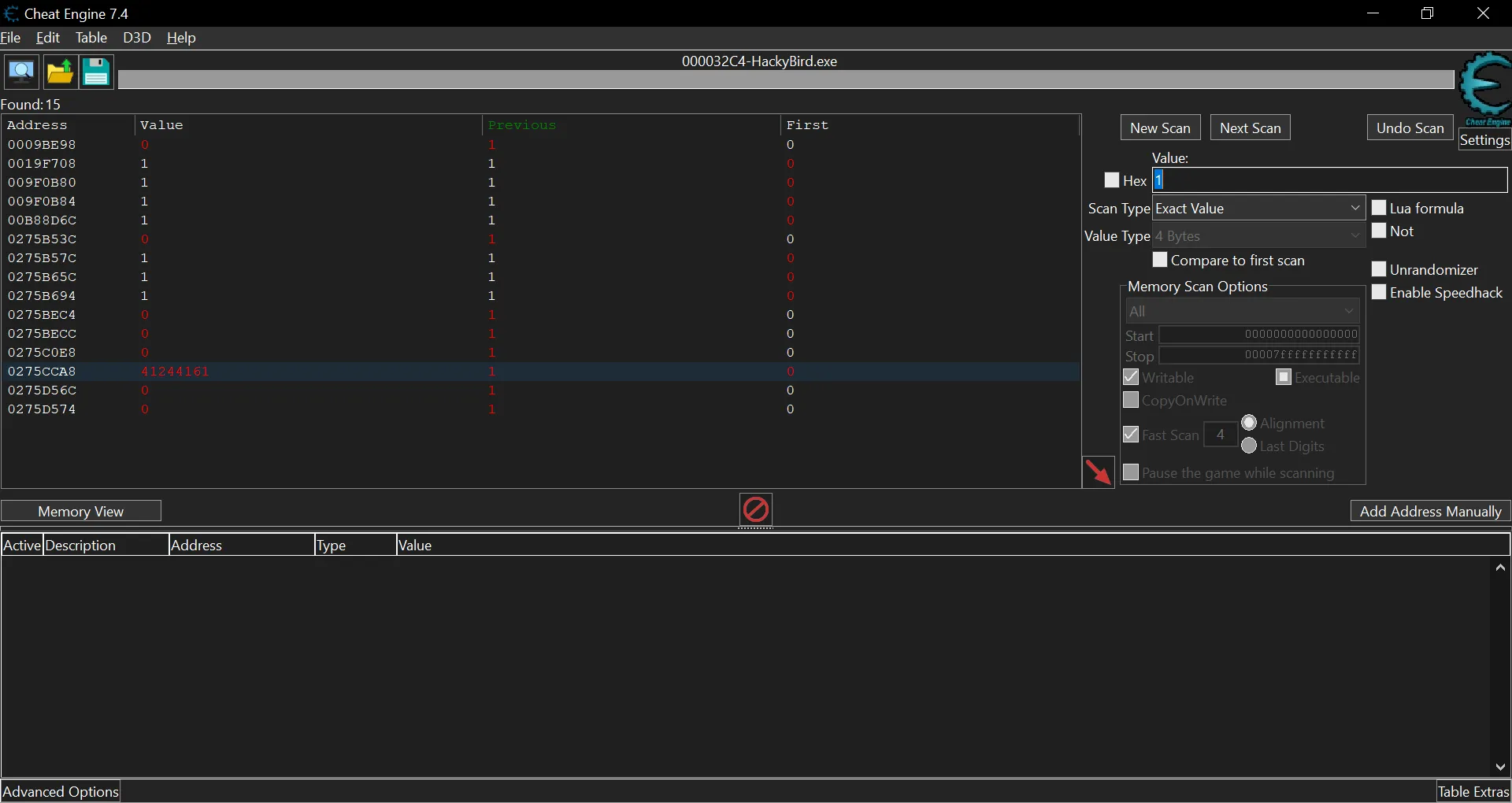The image size is (1512, 803).
Task: Open Advanced Options
Action: 61,791
